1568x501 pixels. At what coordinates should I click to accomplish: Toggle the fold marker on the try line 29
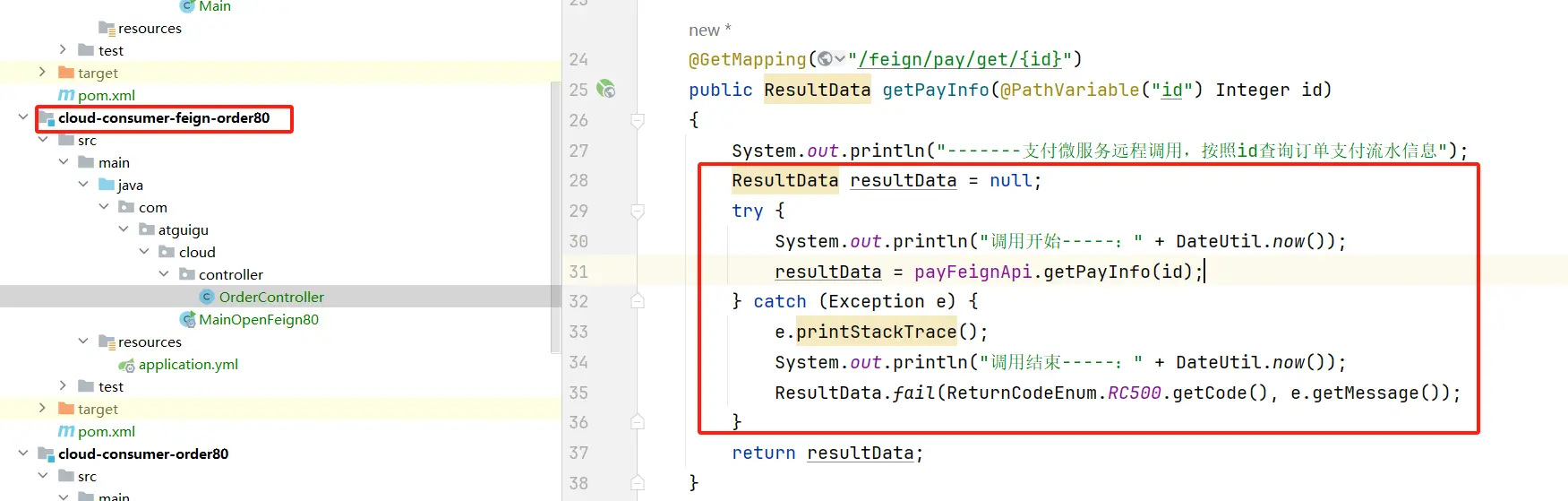coord(638,212)
